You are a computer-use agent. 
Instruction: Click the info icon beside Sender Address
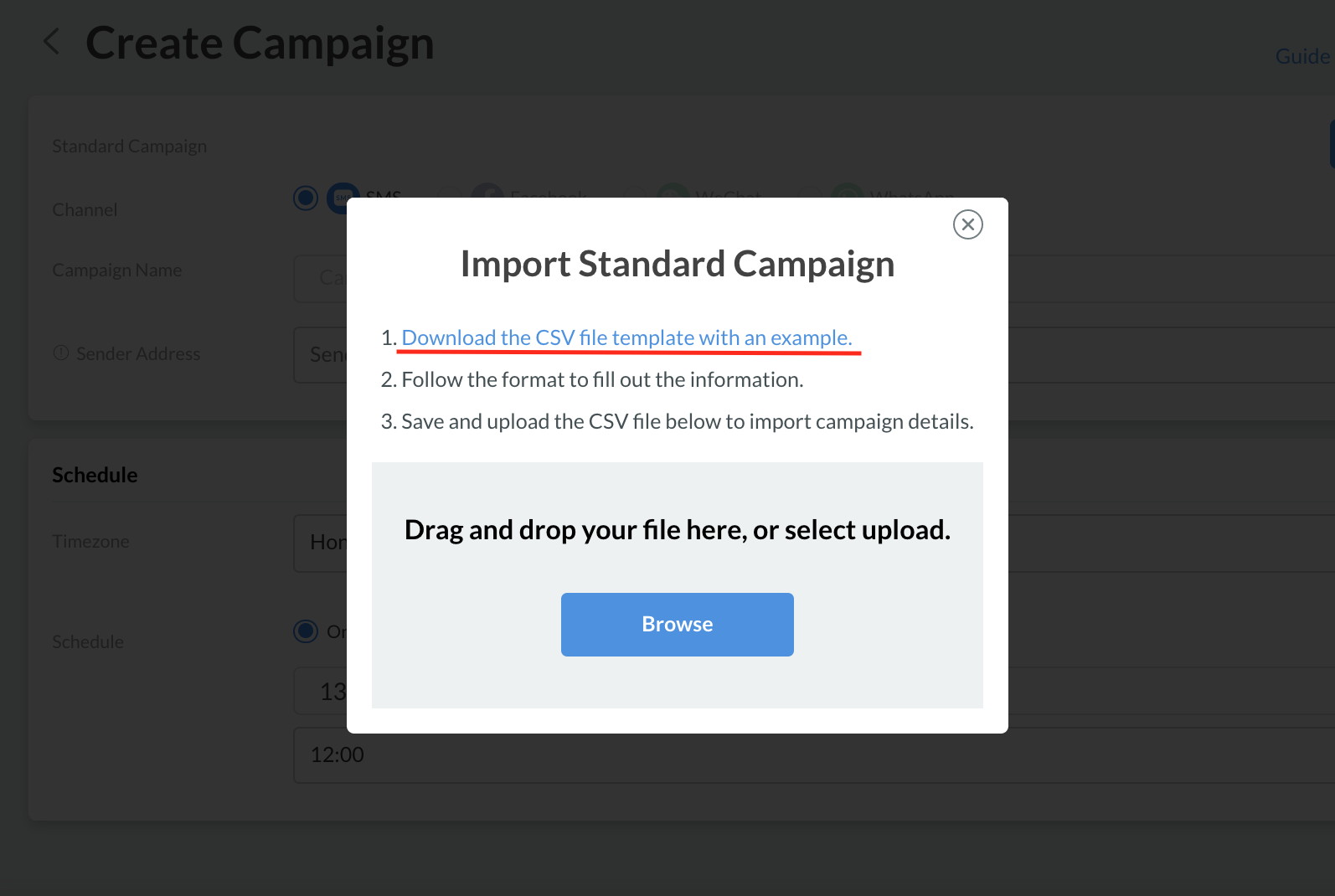[x=60, y=353]
